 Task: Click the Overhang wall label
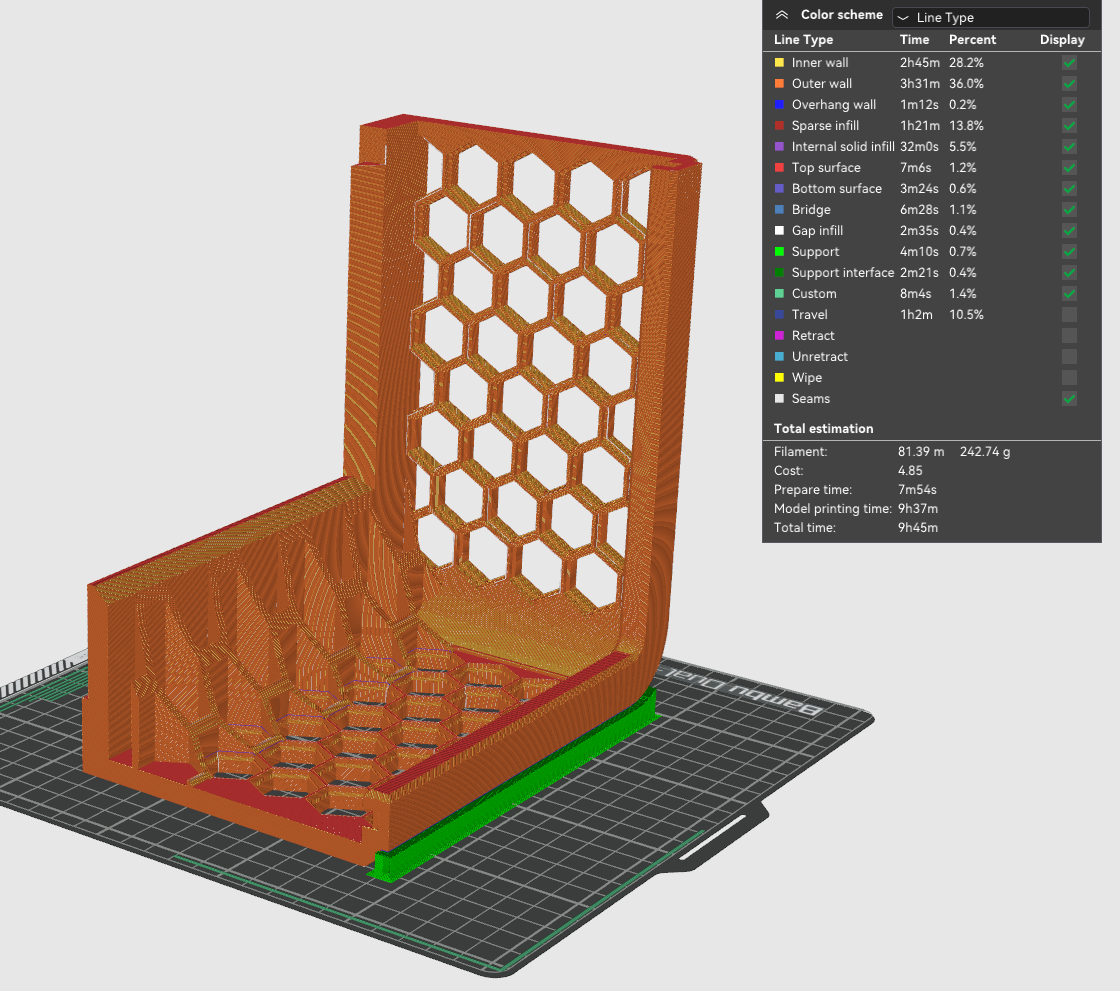pyautogui.click(x=834, y=105)
